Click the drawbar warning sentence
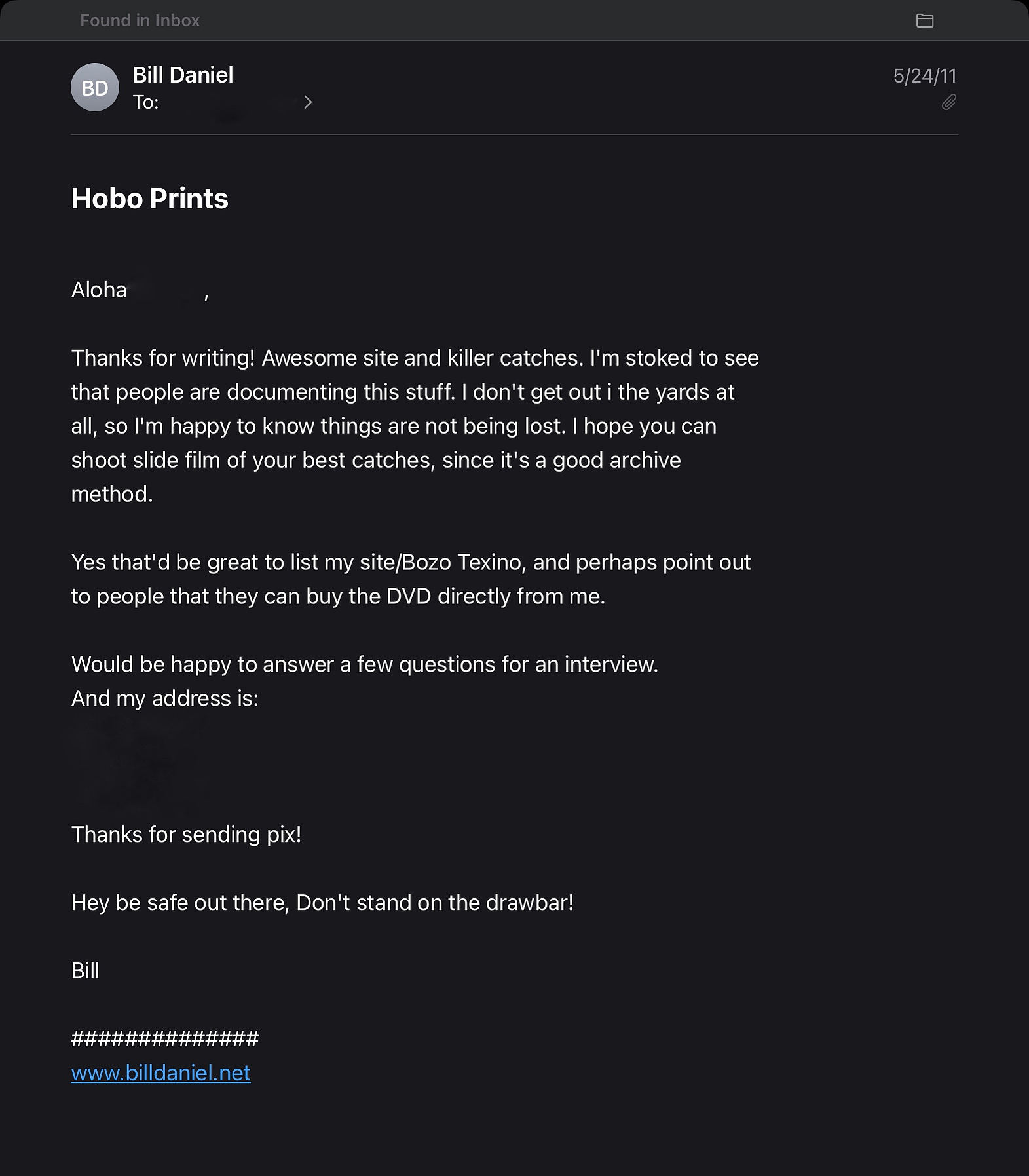The width and height of the screenshot is (1029, 1176). click(322, 903)
